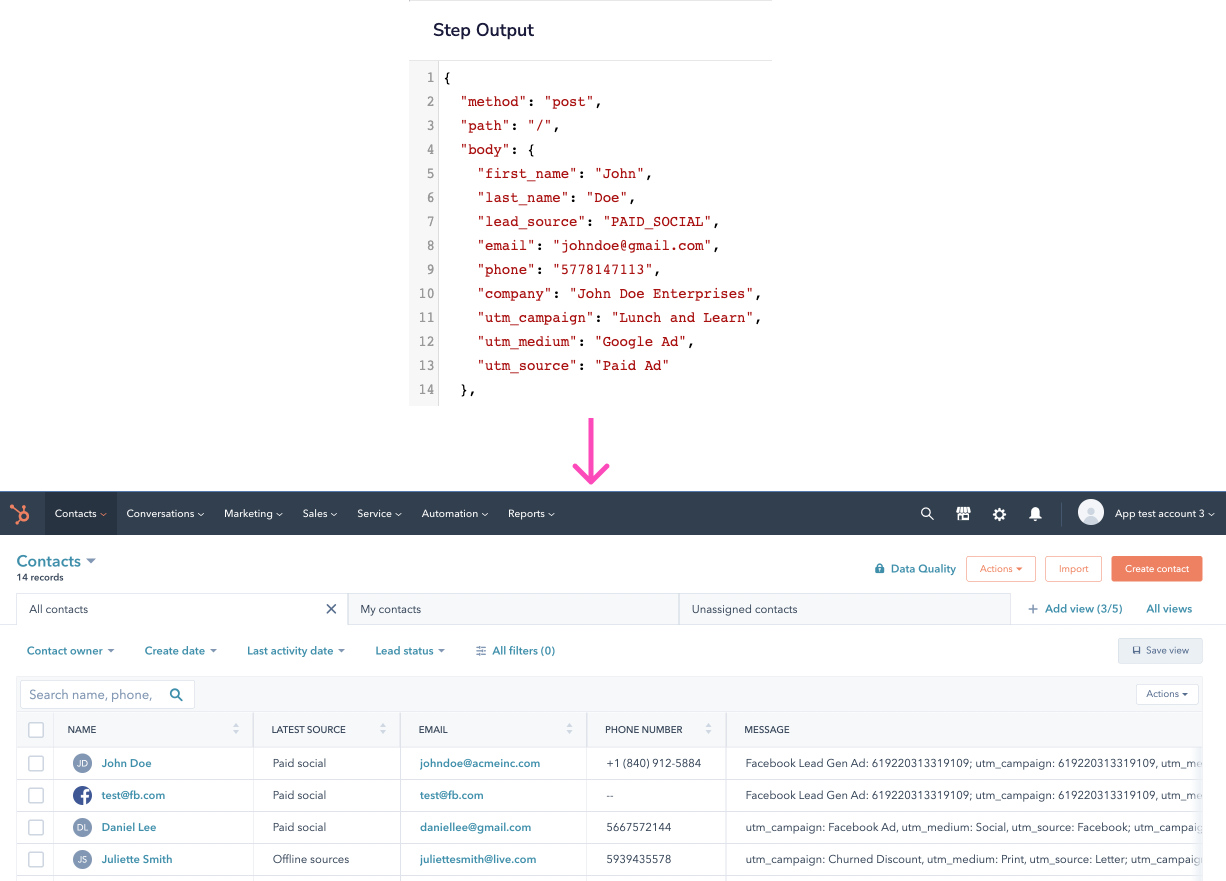Click the Create contact button
This screenshot has width=1226, height=881.
(x=1156, y=569)
